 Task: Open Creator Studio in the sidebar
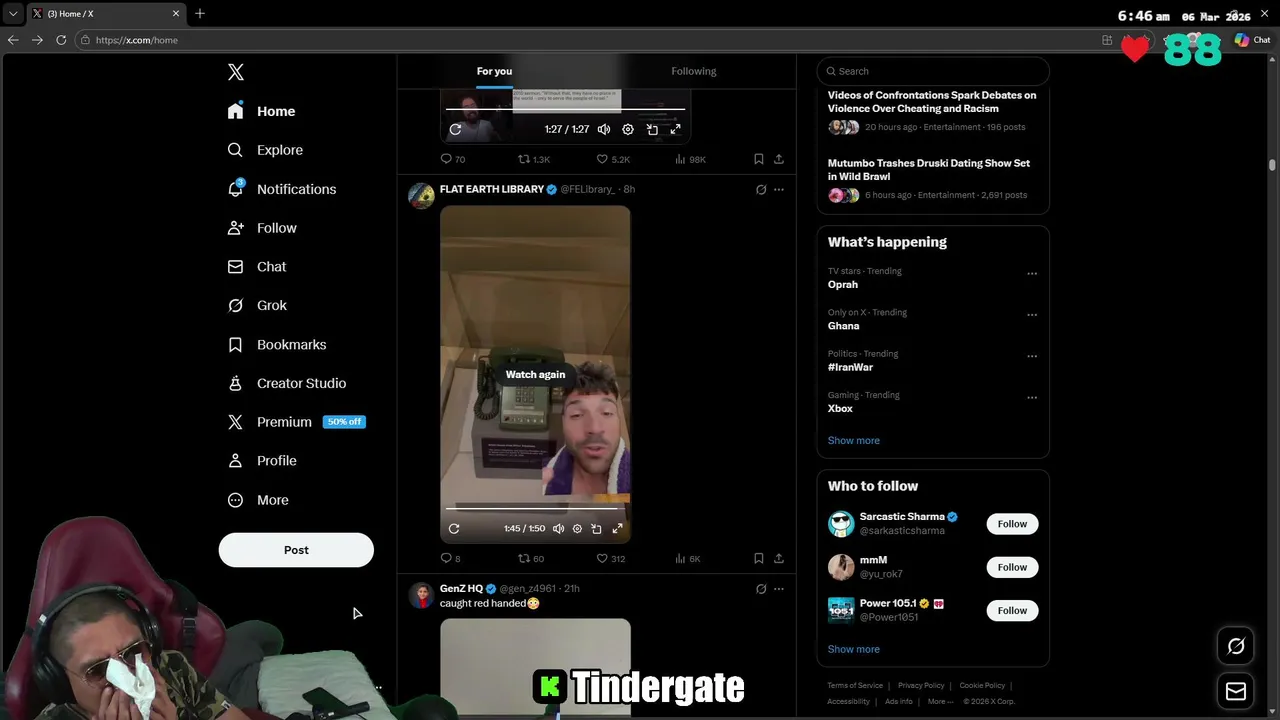tap(288, 384)
